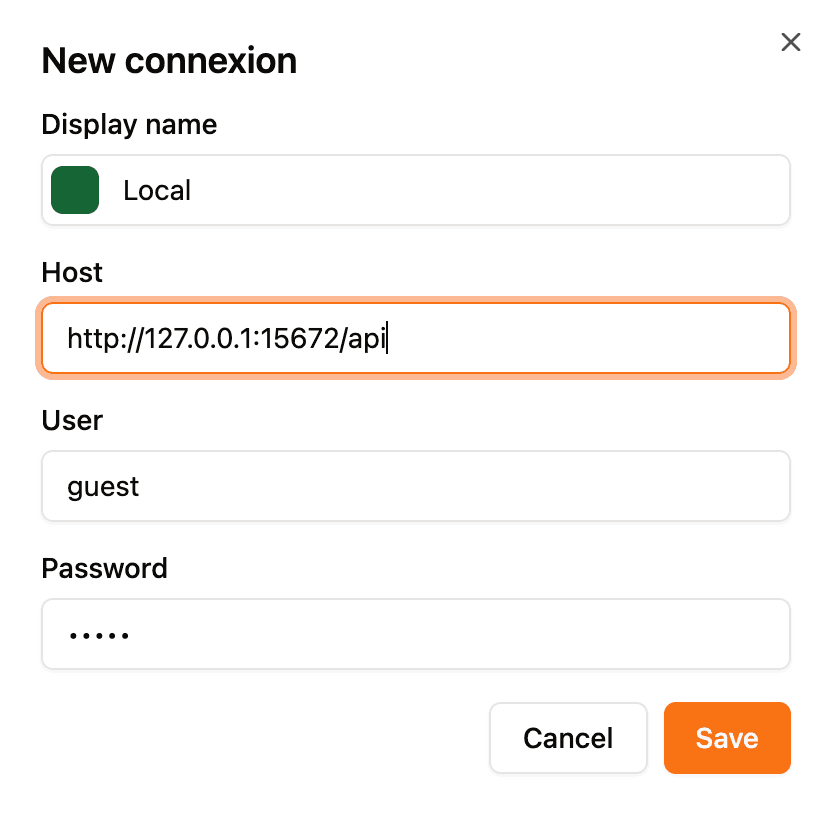The height and width of the screenshot is (818, 832).
Task: Click the Host label
Action: point(71,272)
